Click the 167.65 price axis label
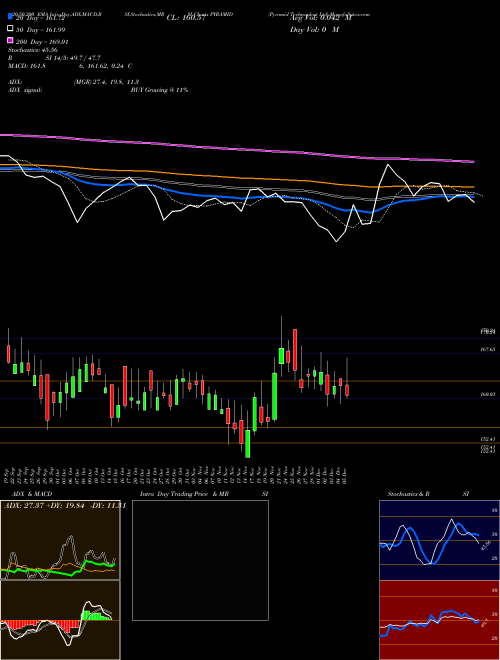 (x=488, y=349)
